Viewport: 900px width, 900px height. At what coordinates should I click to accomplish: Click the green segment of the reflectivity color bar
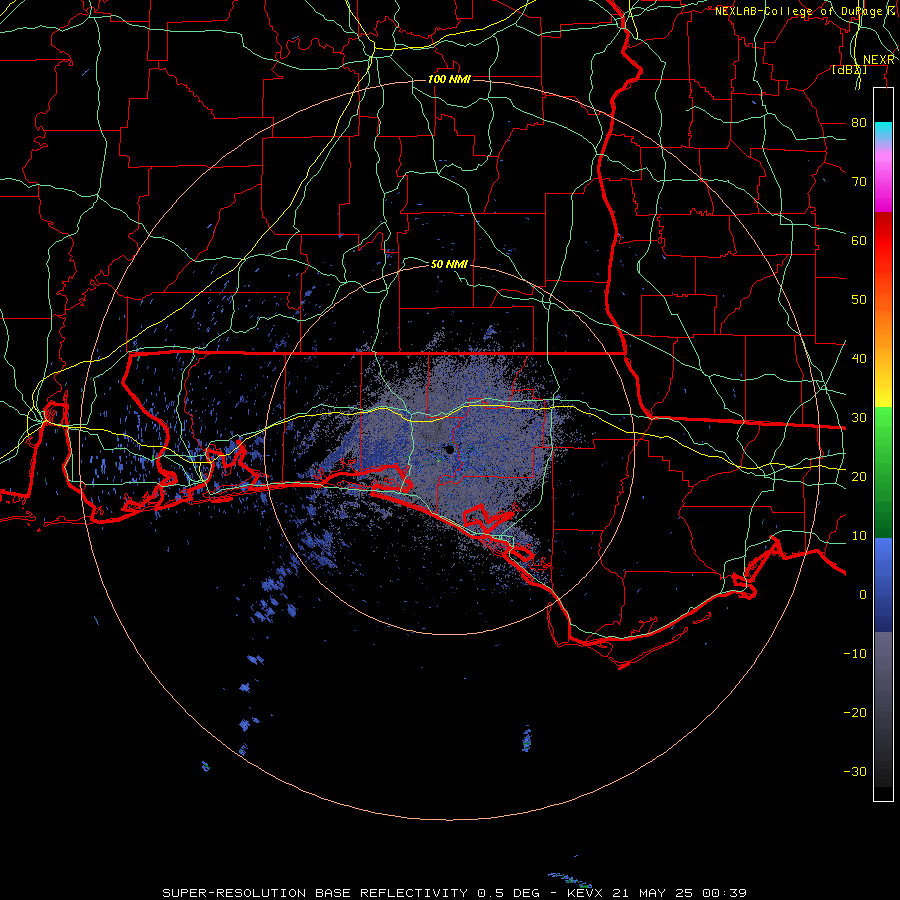(883, 472)
